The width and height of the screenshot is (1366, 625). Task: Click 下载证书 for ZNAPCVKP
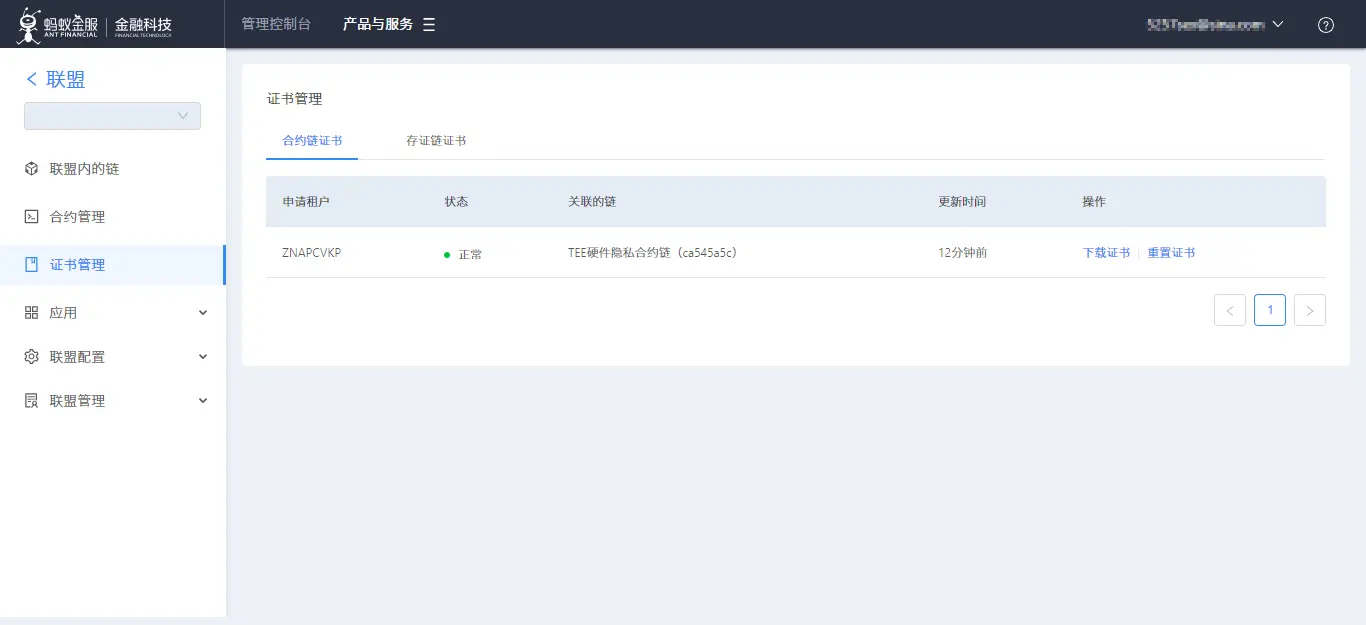pyautogui.click(x=1105, y=252)
